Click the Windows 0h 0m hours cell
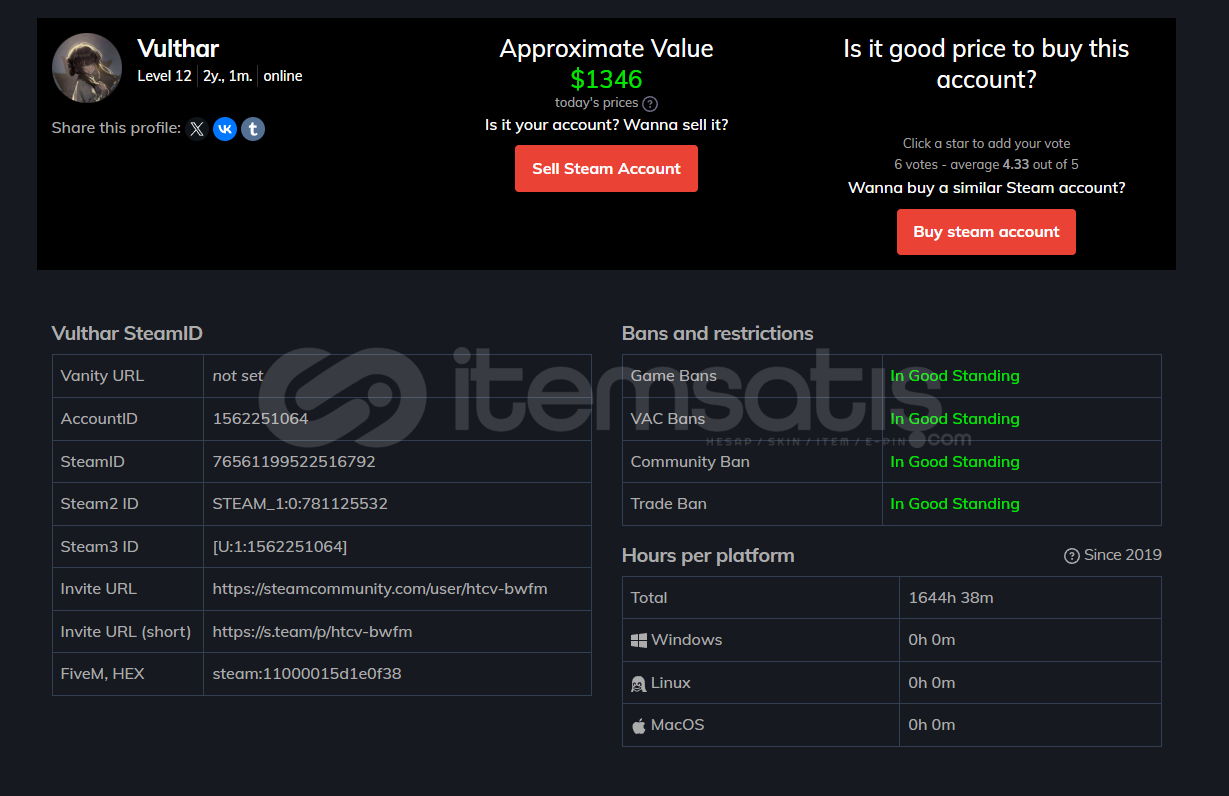 point(1030,640)
